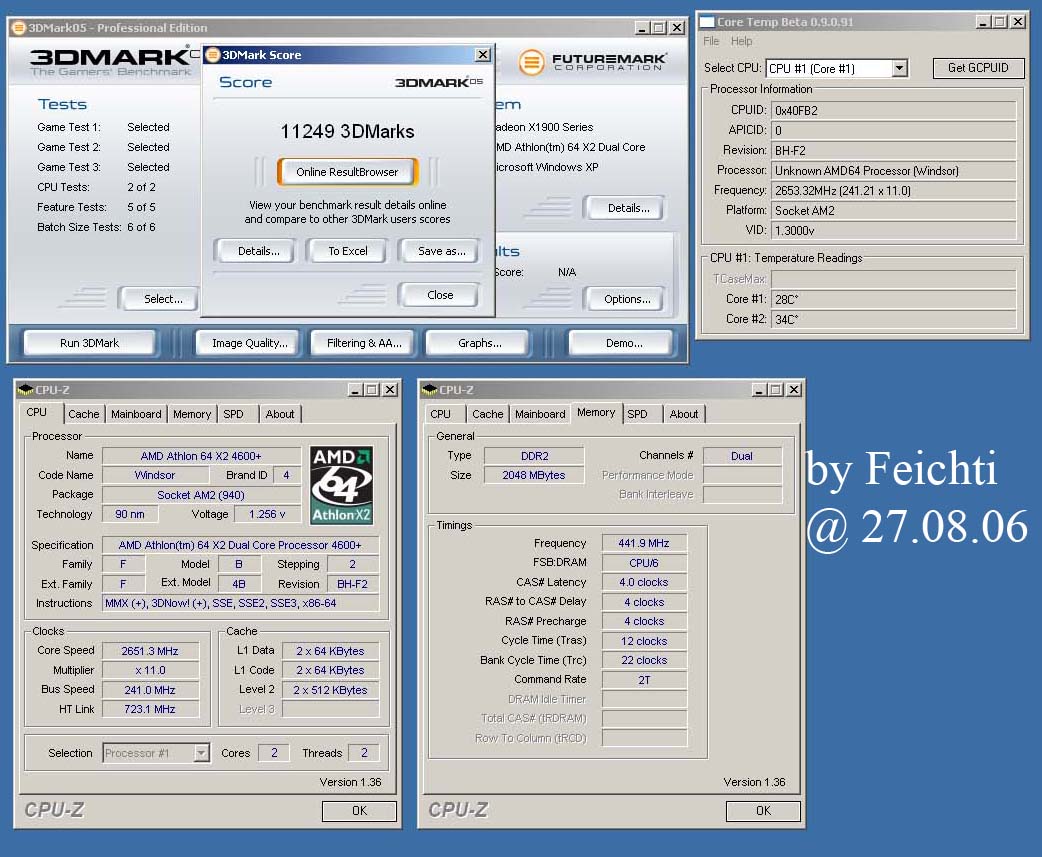Switch to Mainboard tab in left CPU-Z
Image resolution: width=1042 pixels, height=857 pixels.
click(x=136, y=414)
